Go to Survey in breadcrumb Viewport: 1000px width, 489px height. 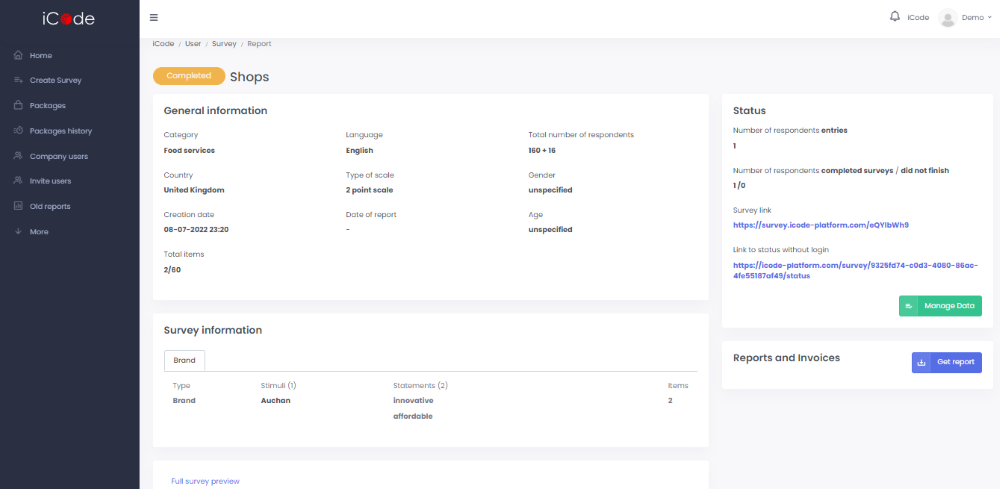224,44
